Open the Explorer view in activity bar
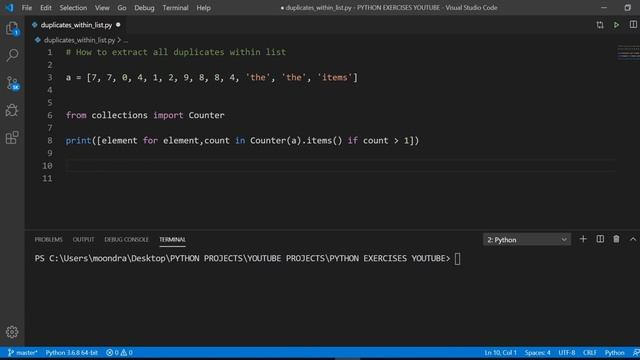 12,29
